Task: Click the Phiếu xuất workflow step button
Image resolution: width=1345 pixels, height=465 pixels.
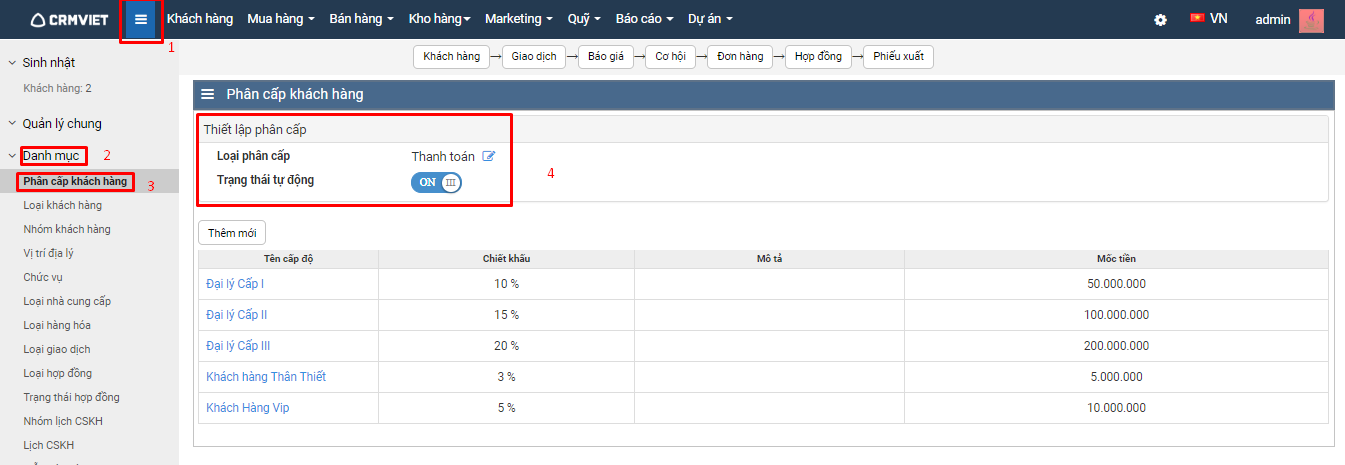Action: pyautogui.click(x=898, y=56)
